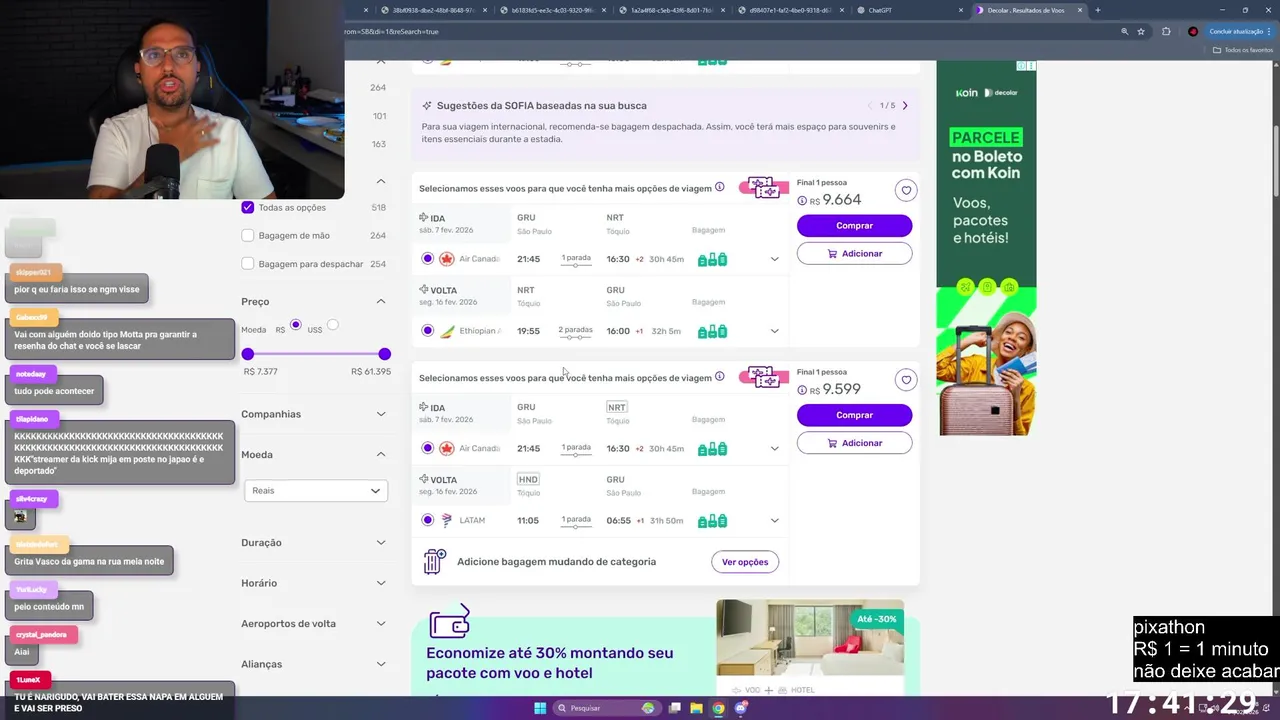Viewport: 1280px width, 720px height.
Task: Click the luggage icon next to 'Adicione bagagem'
Action: [x=434, y=561]
